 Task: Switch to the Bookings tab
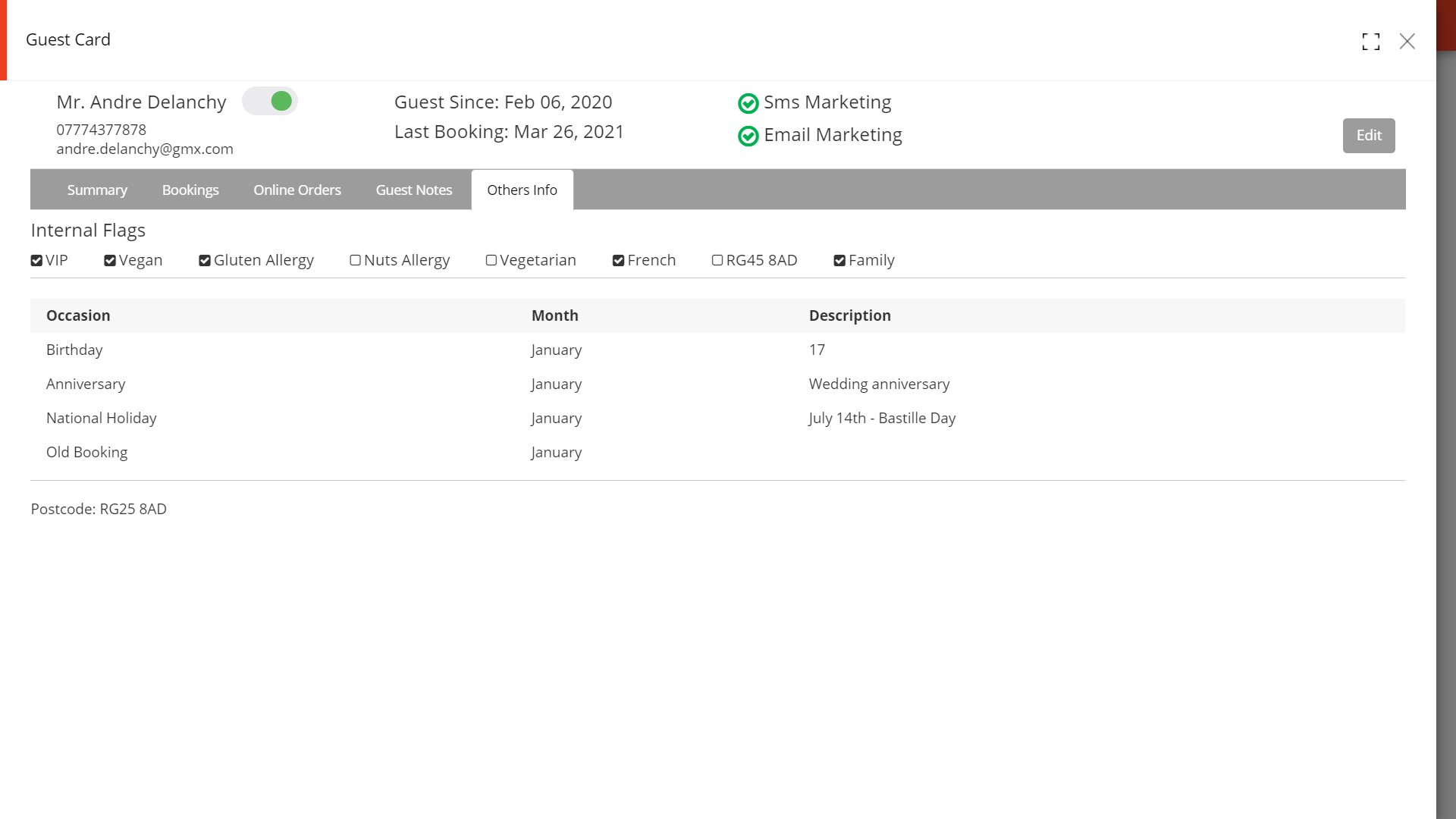[x=190, y=190]
